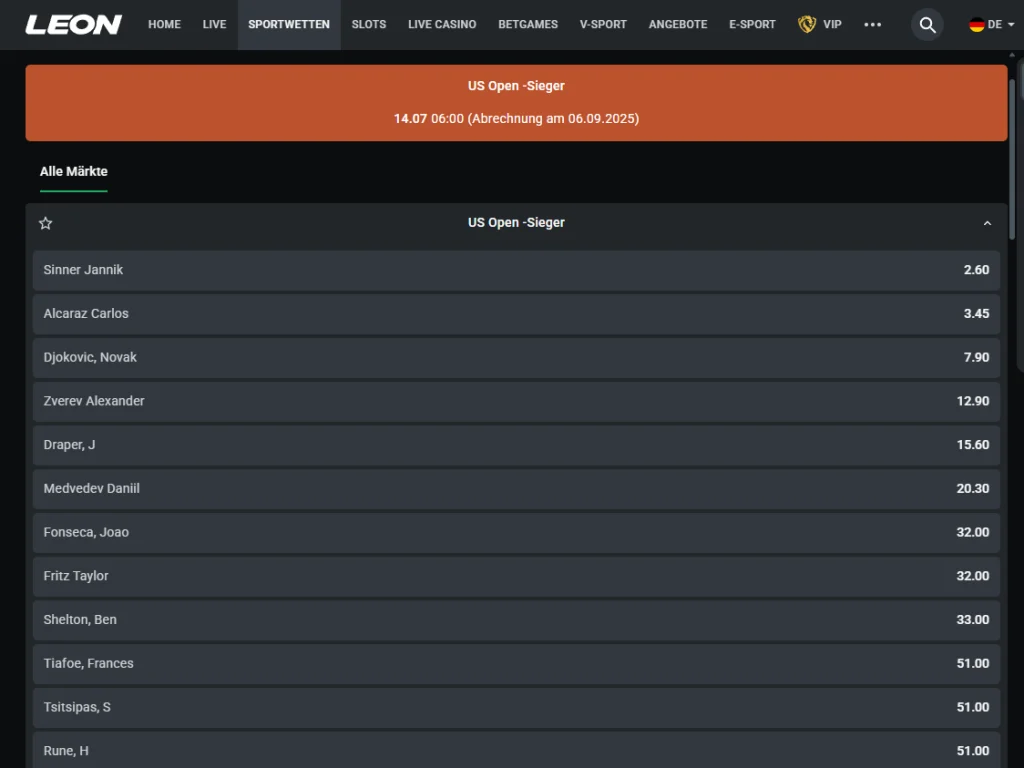Favorite the US Open -Sieger market star
This screenshot has height=768, width=1024.
click(x=45, y=223)
